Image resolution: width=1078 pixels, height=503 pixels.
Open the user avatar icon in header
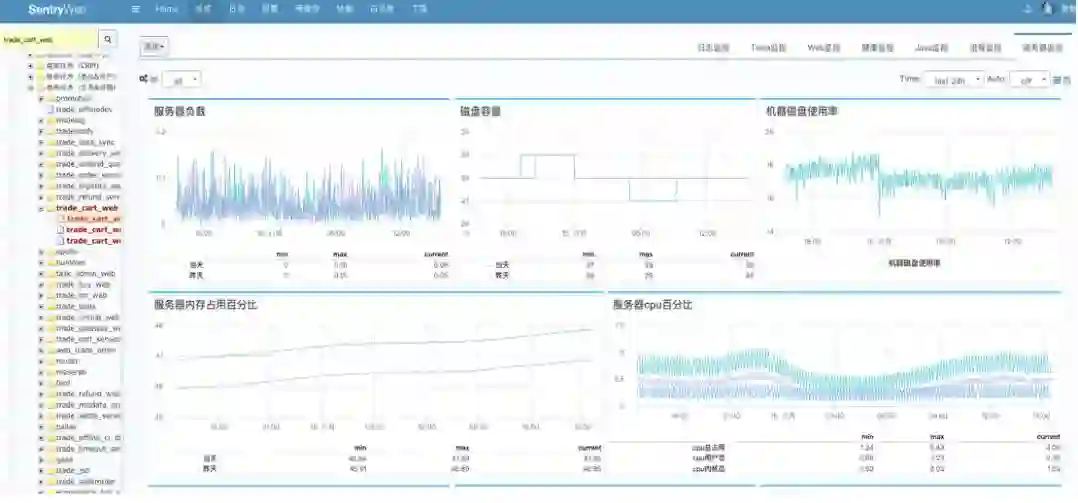pos(1048,8)
